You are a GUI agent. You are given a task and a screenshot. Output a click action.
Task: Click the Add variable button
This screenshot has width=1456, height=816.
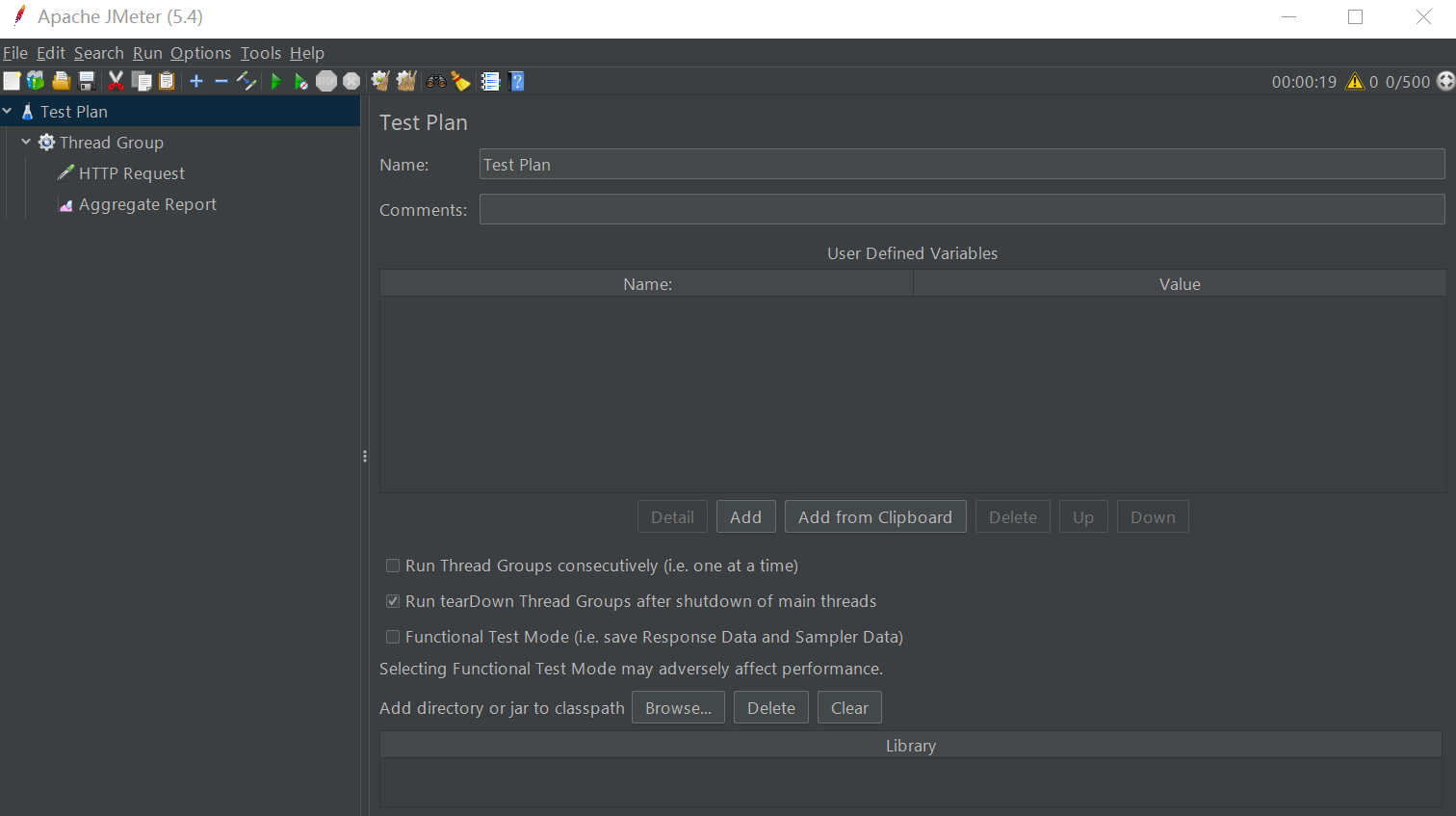tap(745, 516)
